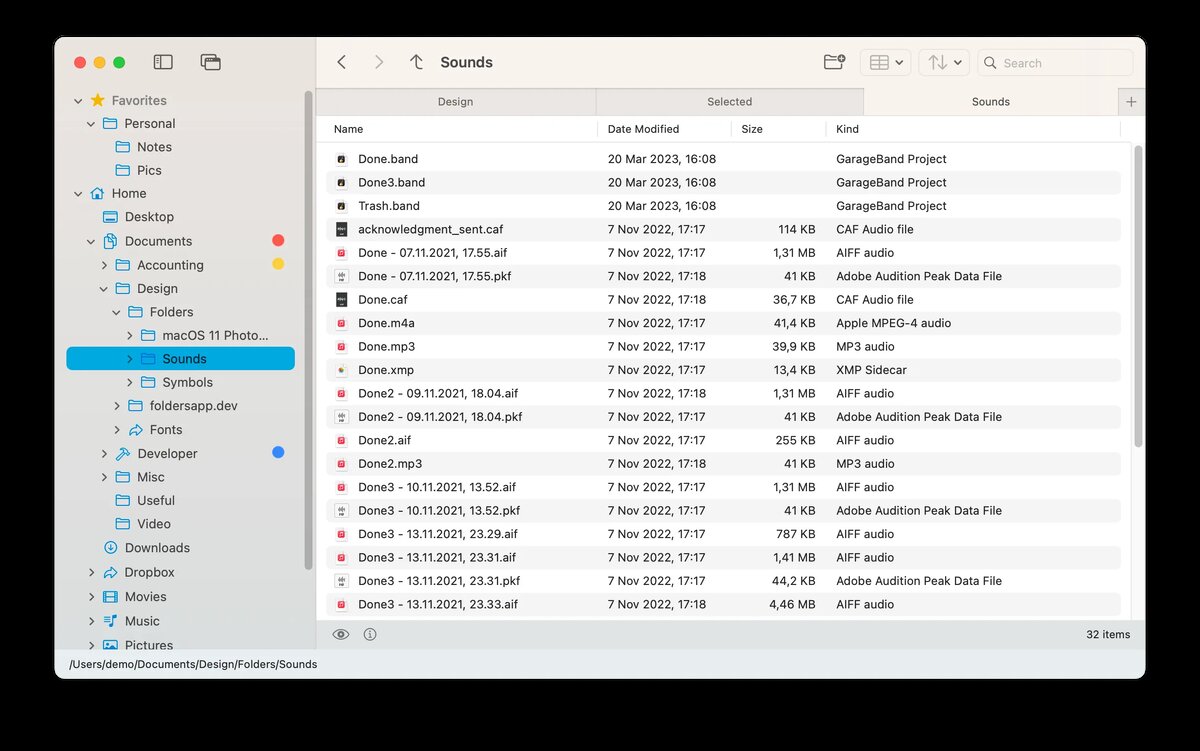1200x751 pixels.
Task: Click the info icon in the status bar
Action: [x=369, y=634]
